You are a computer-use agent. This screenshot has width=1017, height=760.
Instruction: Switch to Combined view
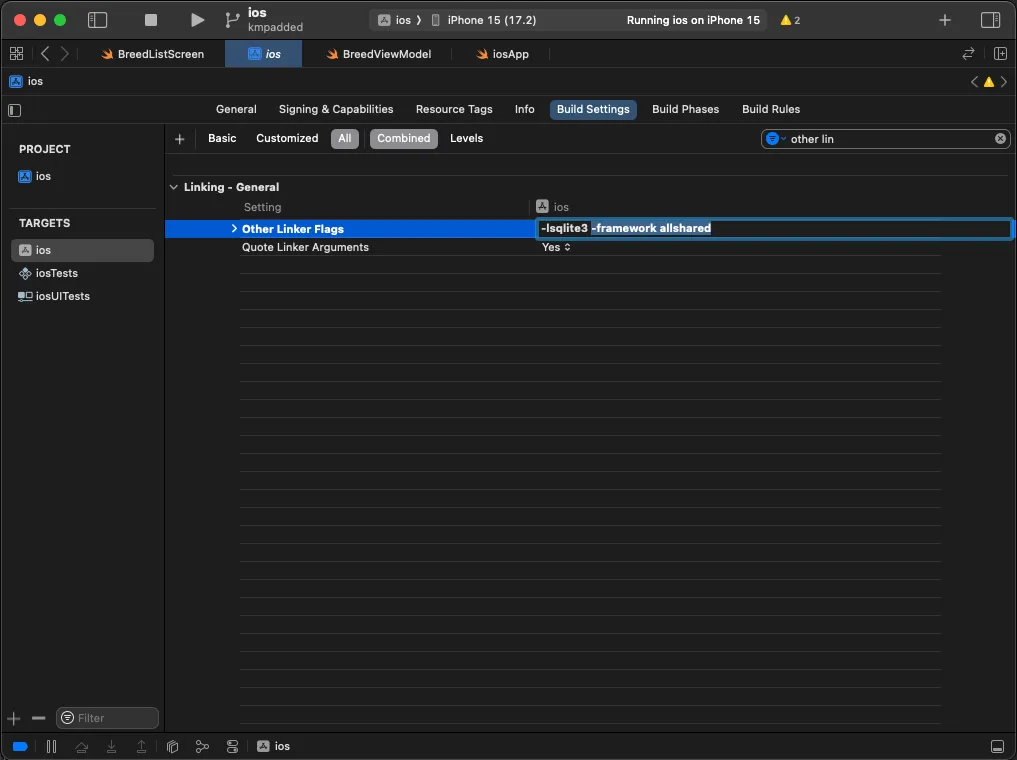(x=403, y=138)
